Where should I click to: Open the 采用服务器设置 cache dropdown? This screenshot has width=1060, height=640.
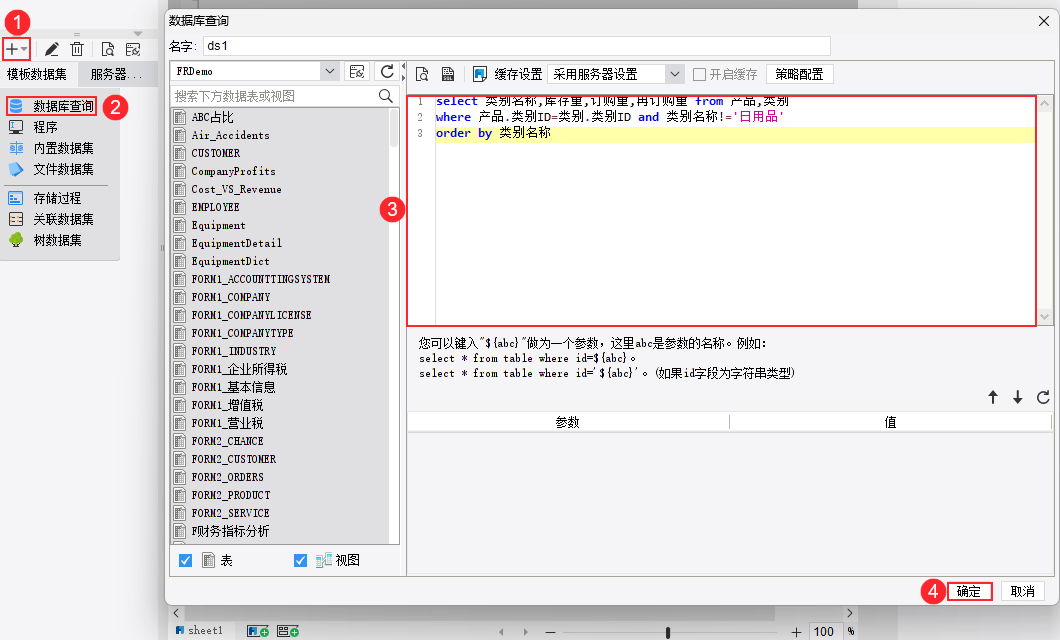[675, 74]
